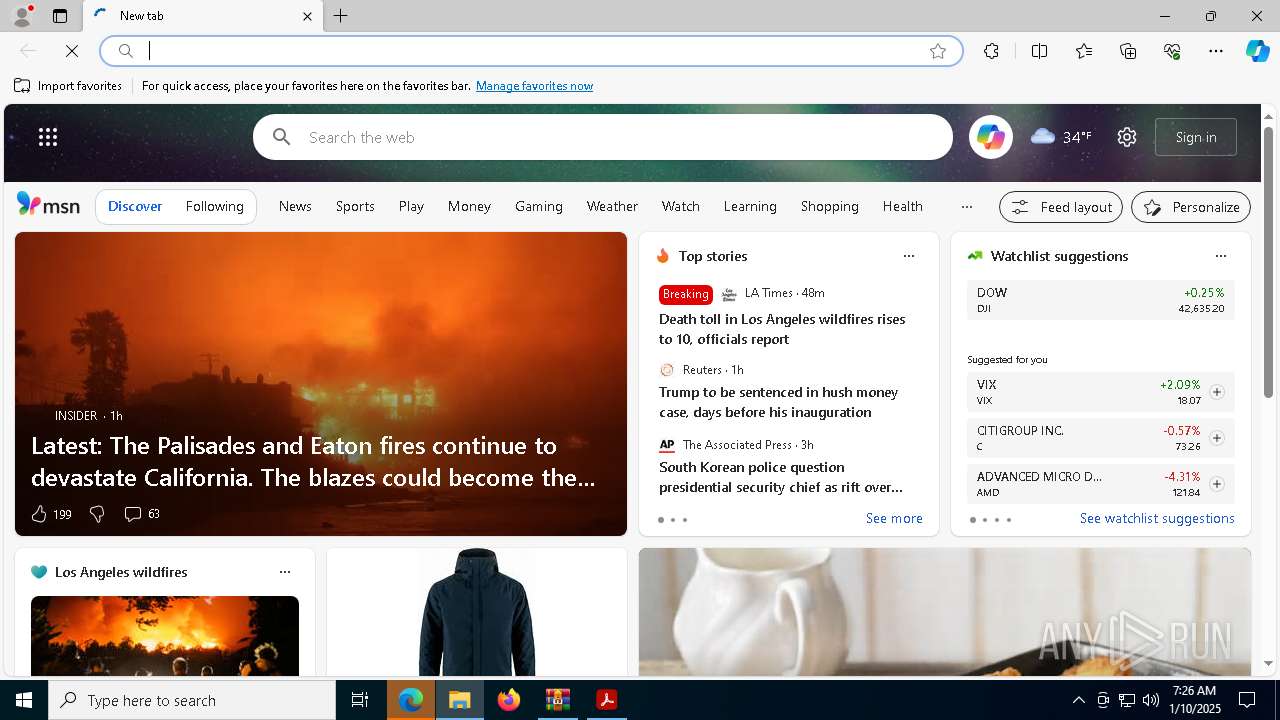The width and height of the screenshot is (1280, 720).
Task: Open page settings gear icon
Action: pos(1127,137)
